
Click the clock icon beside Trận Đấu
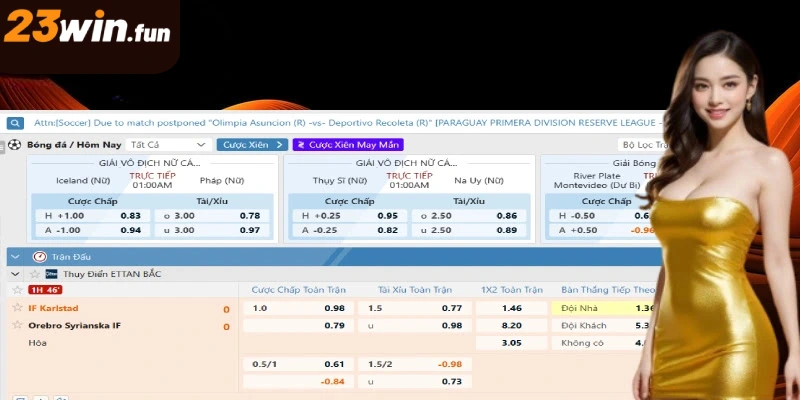pyautogui.click(x=39, y=257)
